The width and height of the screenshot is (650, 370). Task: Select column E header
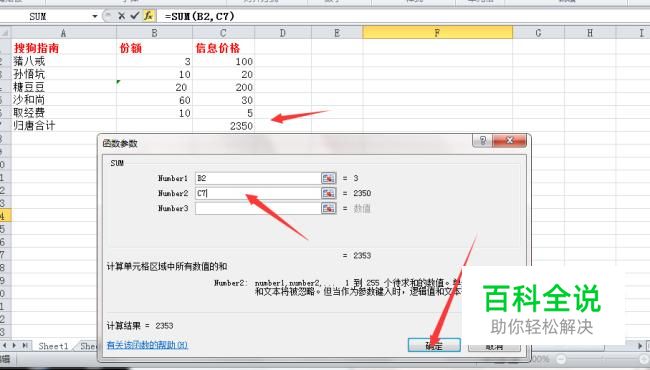[337, 33]
